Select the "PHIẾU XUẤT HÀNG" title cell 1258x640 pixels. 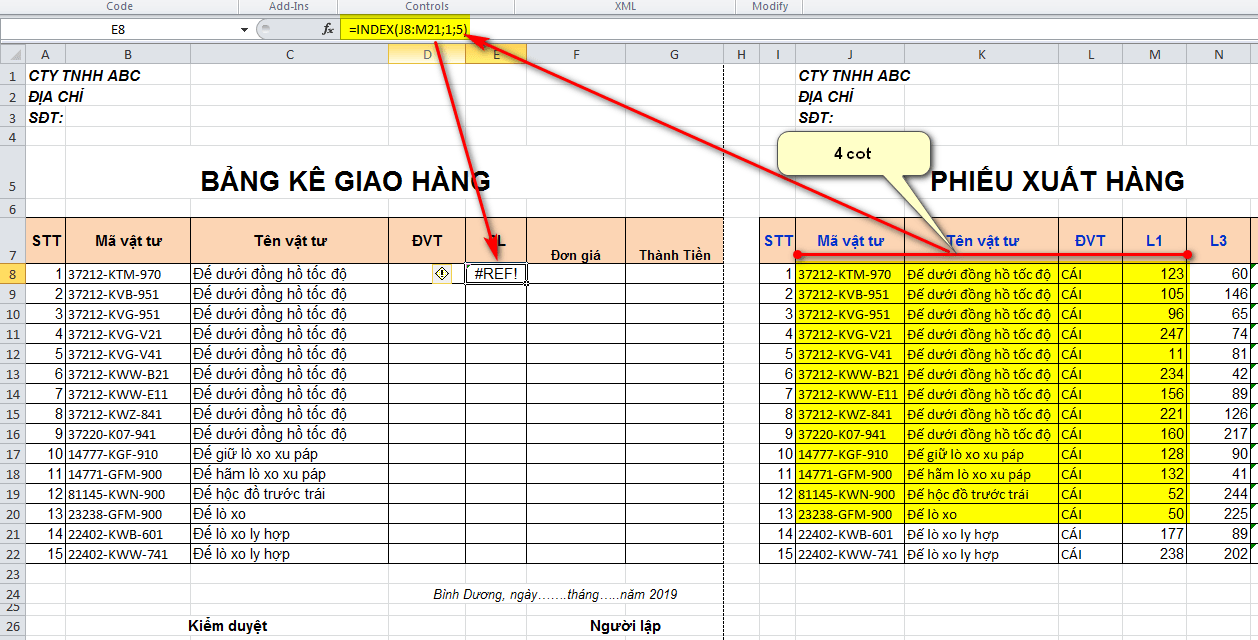1057,181
